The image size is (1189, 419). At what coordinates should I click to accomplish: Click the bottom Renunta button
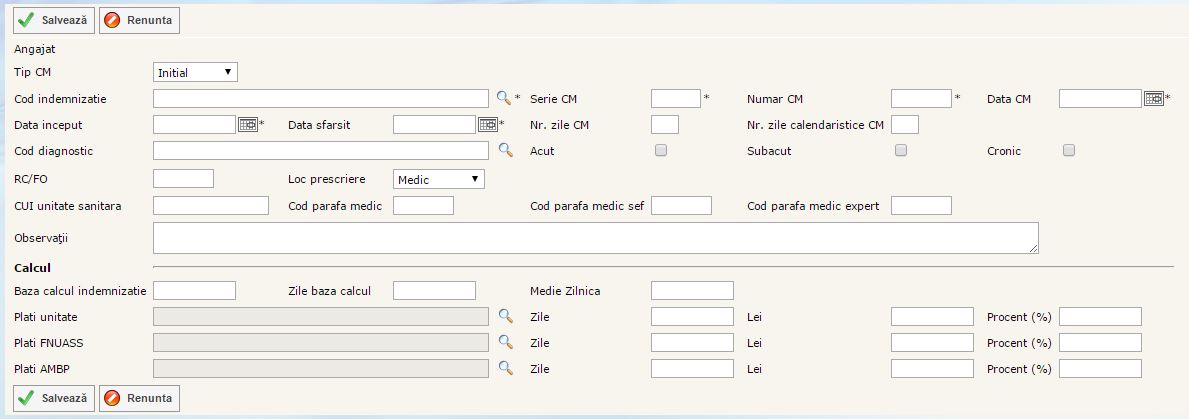(139, 397)
